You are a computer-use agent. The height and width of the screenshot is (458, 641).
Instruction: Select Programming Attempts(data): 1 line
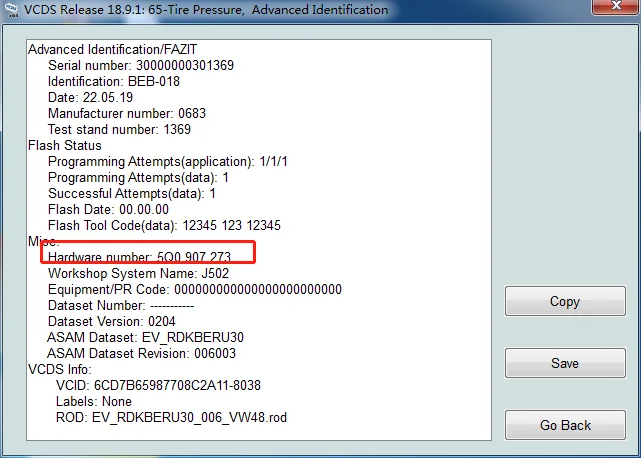pyautogui.click(x=138, y=177)
